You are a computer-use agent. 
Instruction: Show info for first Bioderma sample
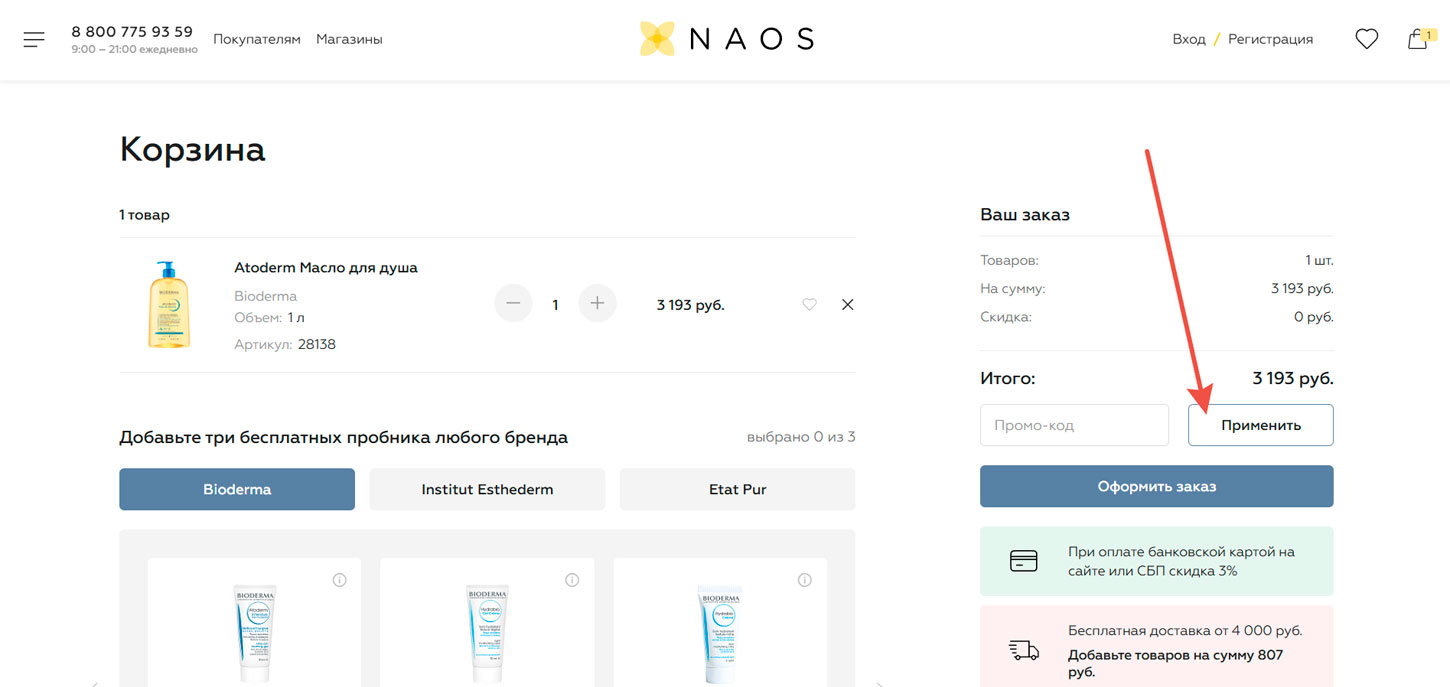pyautogui.click(x=339, y=580)
